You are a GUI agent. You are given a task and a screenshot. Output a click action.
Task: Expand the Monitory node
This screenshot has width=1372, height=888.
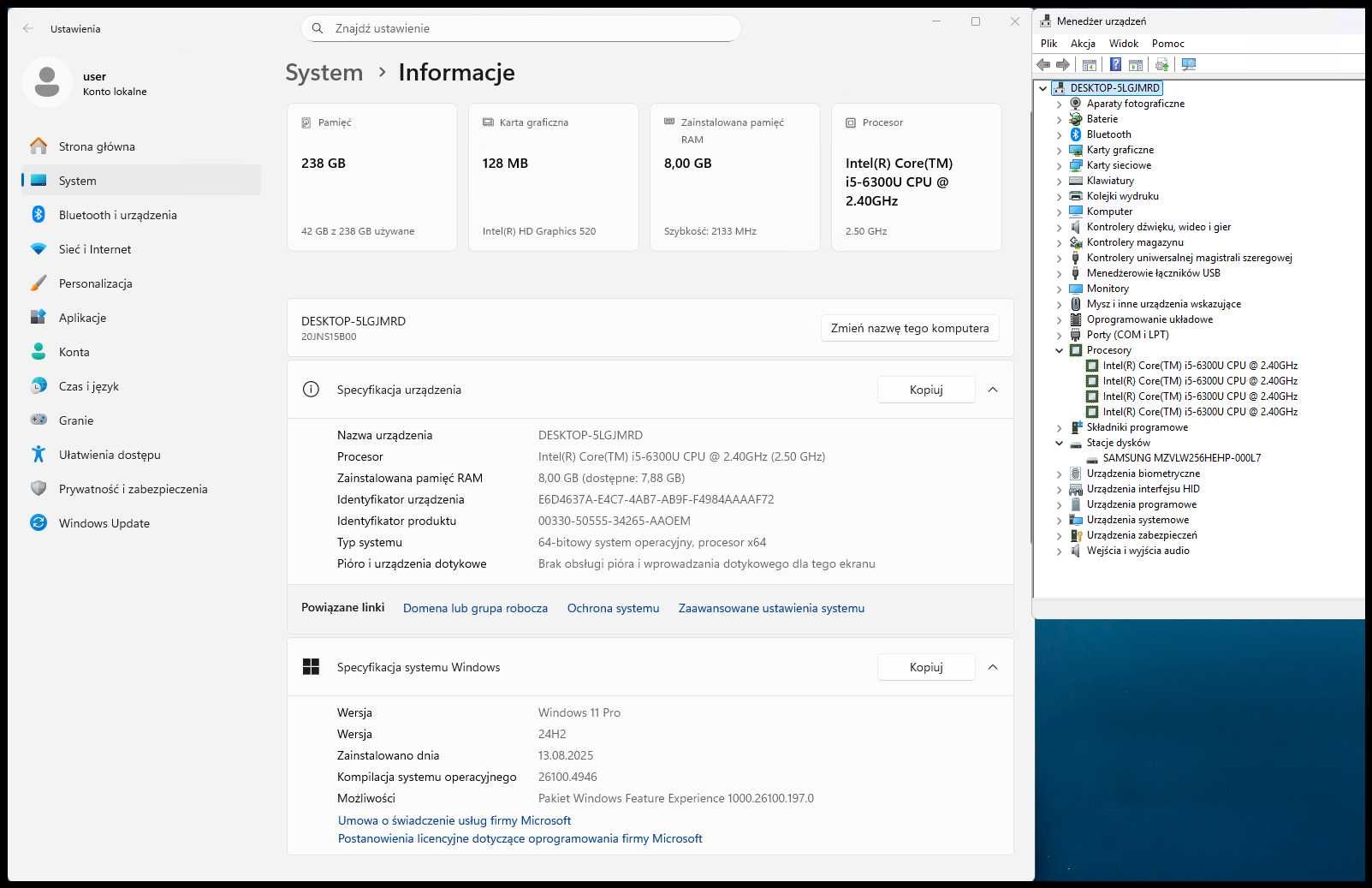[x=1059, y=289]
